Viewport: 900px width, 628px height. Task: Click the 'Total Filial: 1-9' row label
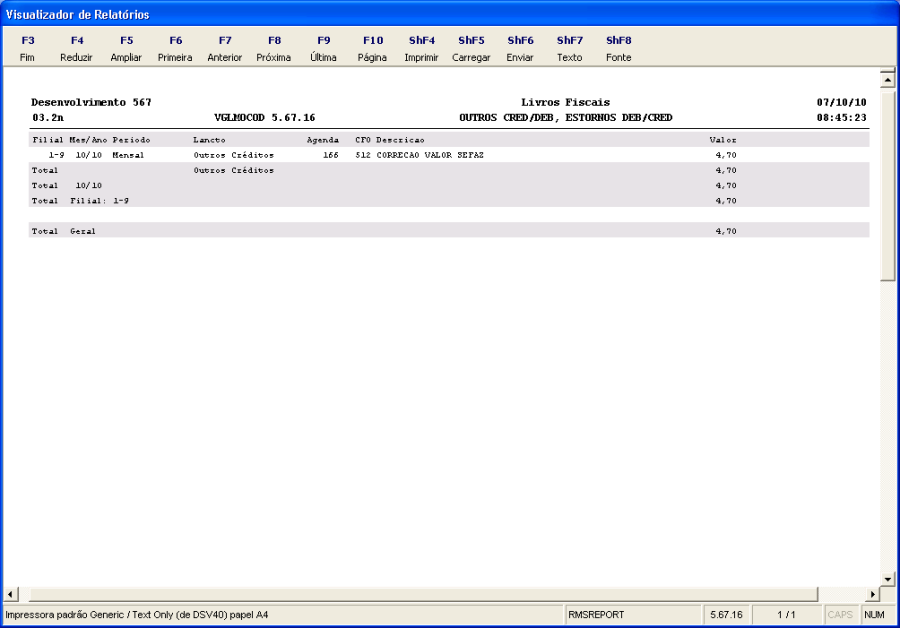click(80, 201)
